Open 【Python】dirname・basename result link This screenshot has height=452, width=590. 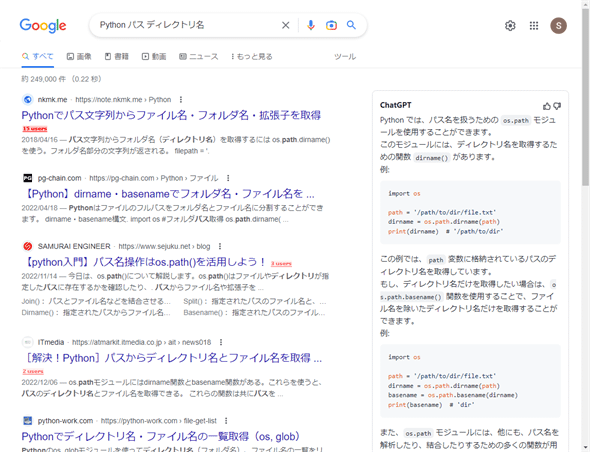pos(168,194)
